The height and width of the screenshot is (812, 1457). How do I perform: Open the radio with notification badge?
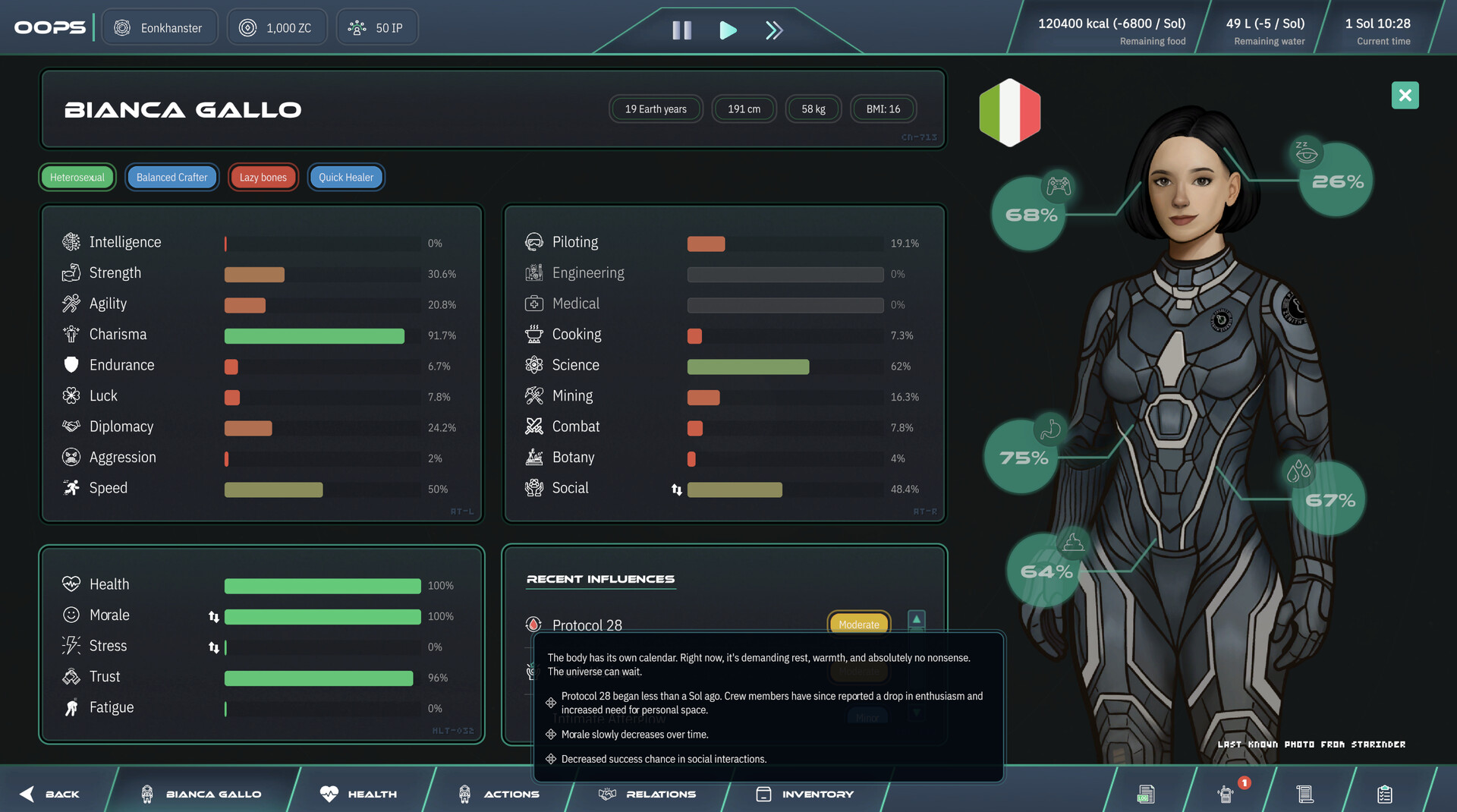coord(1226,794)
